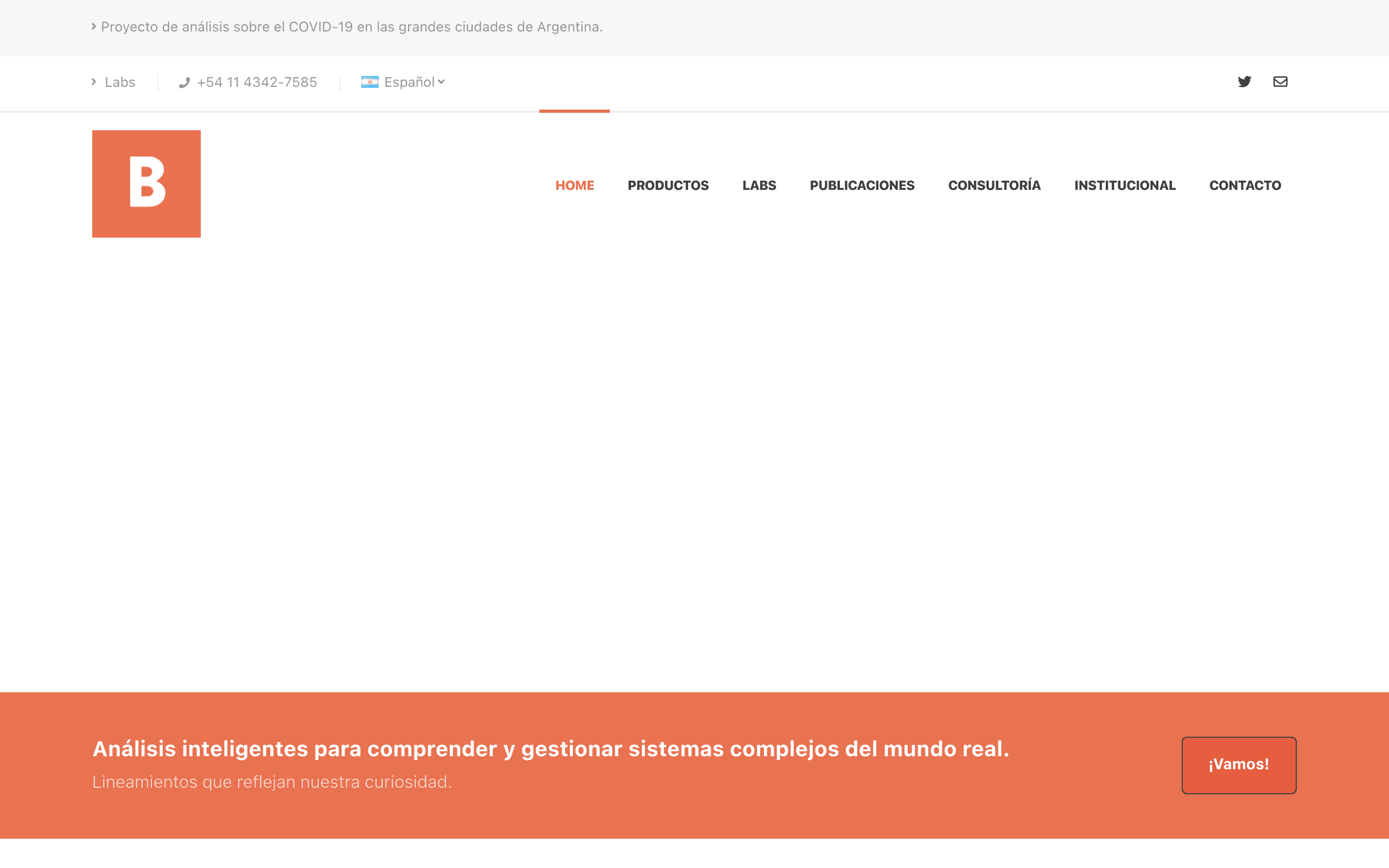Click the orange B logo
Image resolution: width=1389 pixels, height=868 pixels.
[x=146, y=184]
